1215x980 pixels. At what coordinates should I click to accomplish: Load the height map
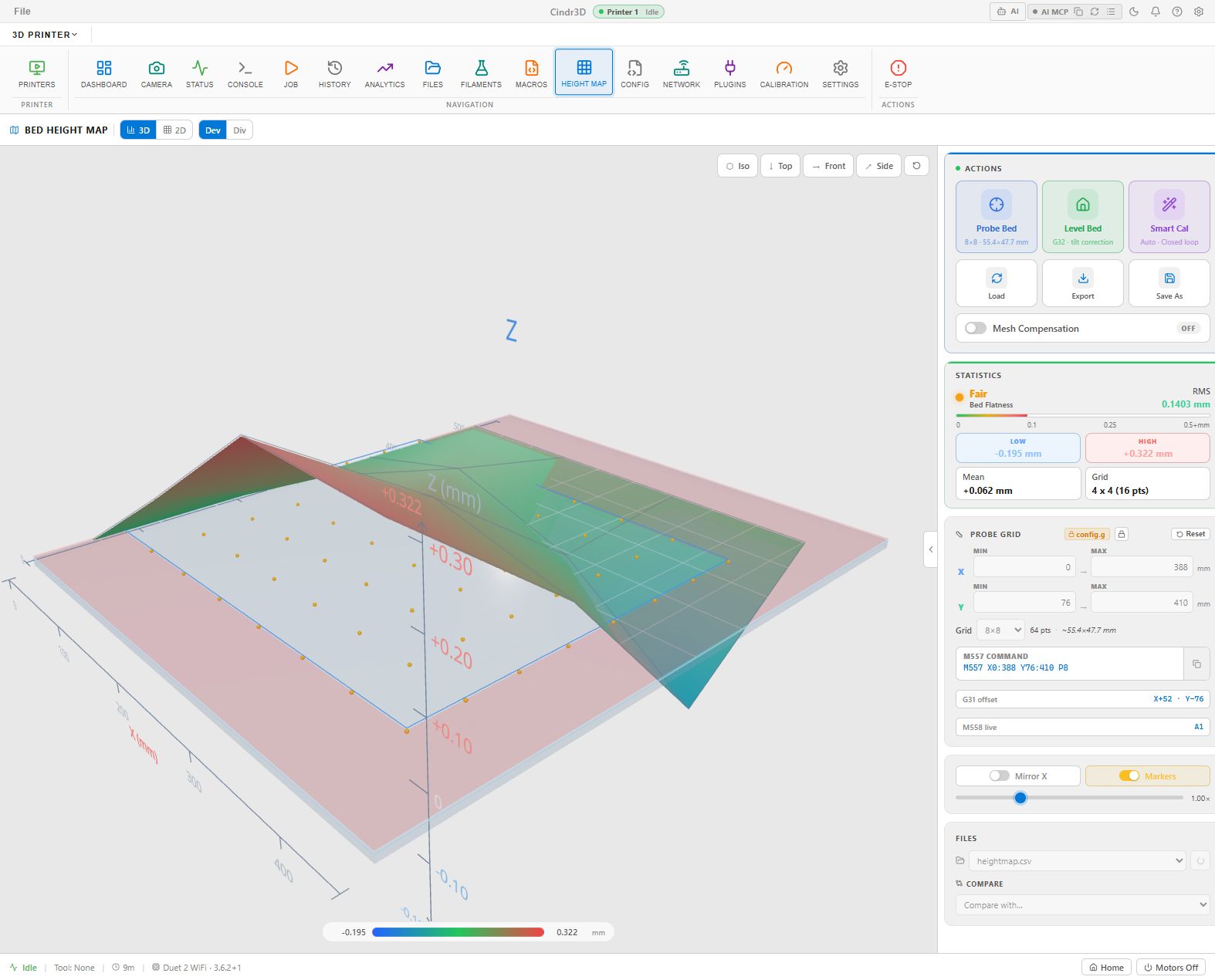[997, 283]
